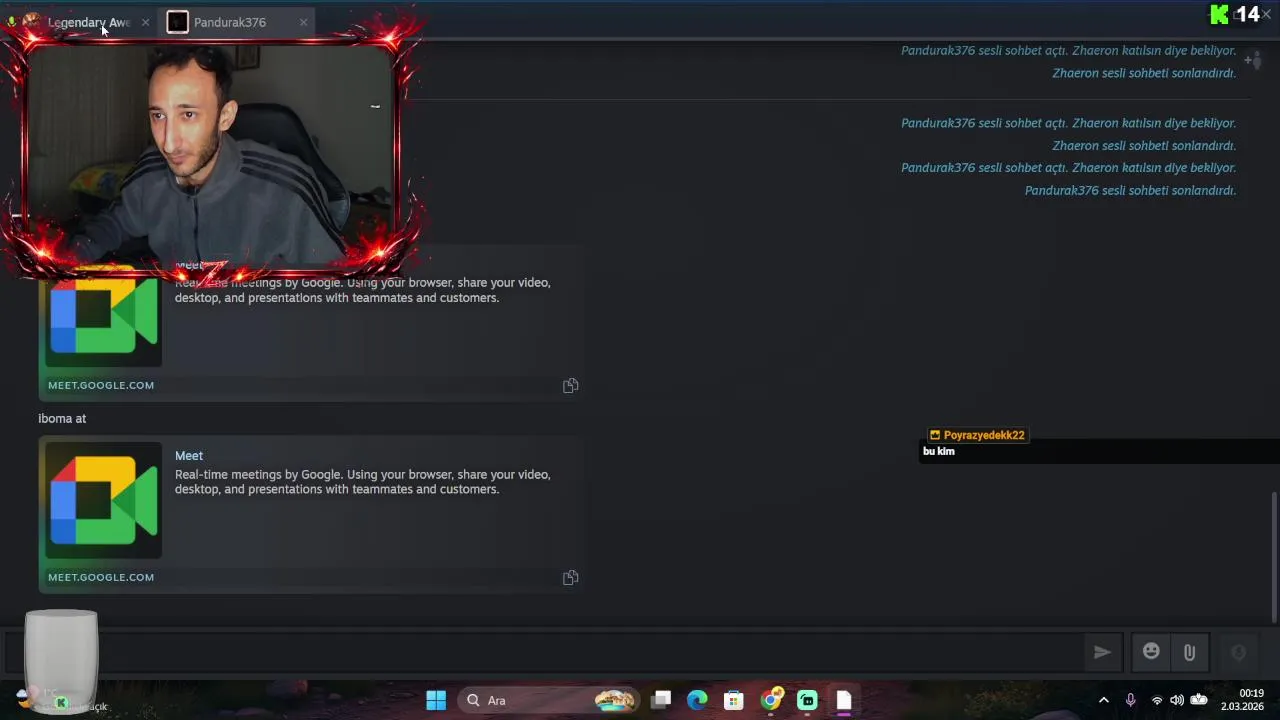Open Task View from the taskbar
1280x720 pixels.
(x=661, y=700)
